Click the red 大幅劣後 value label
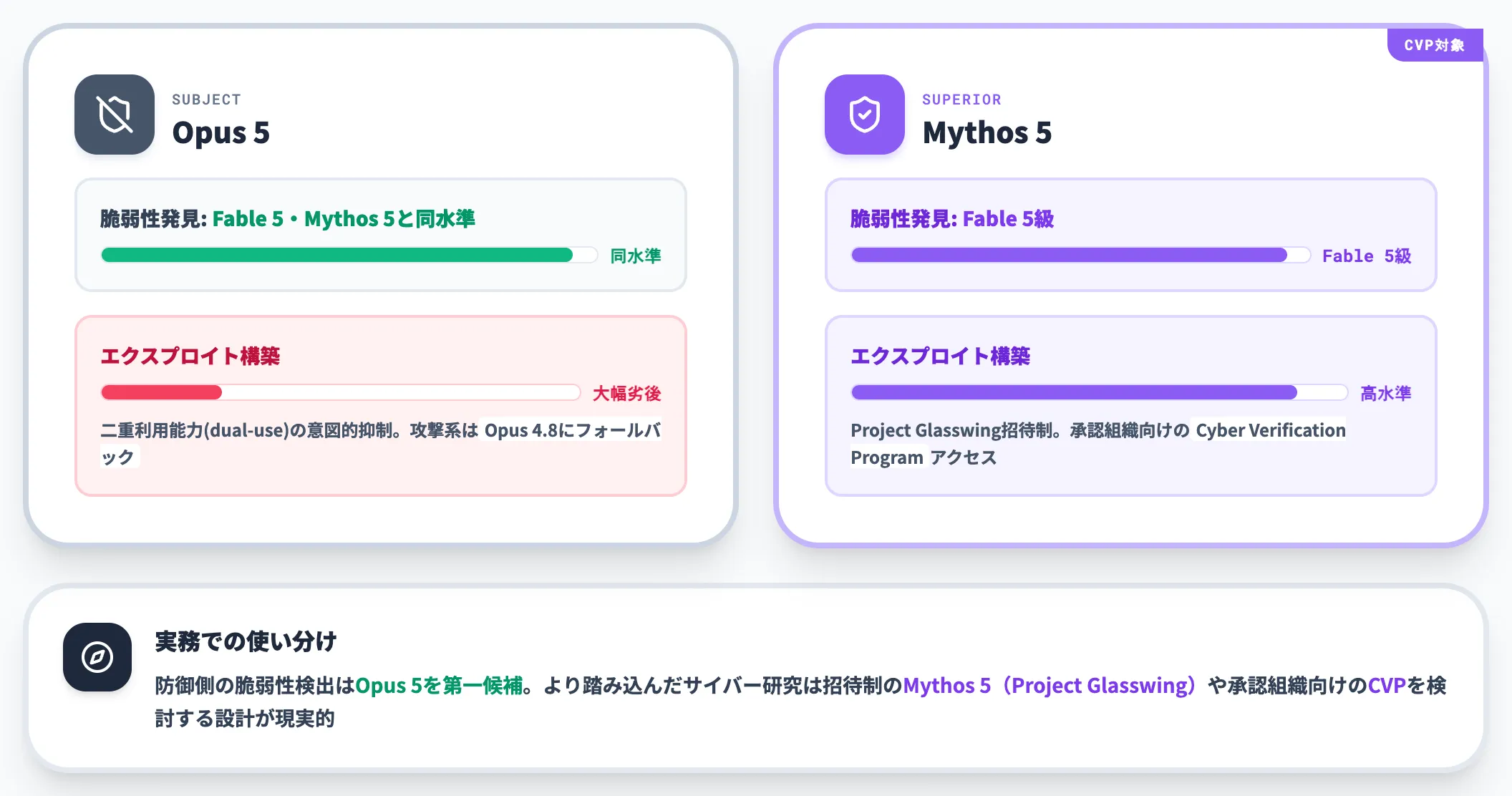Viewport: 1512px width, 796px height. (627, 393)
